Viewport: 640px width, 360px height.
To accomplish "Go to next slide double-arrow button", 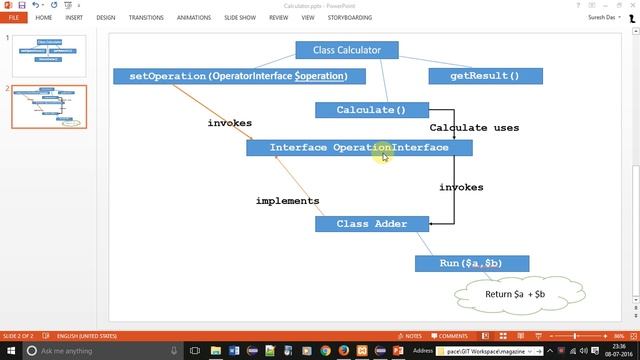I will point(636,316).
